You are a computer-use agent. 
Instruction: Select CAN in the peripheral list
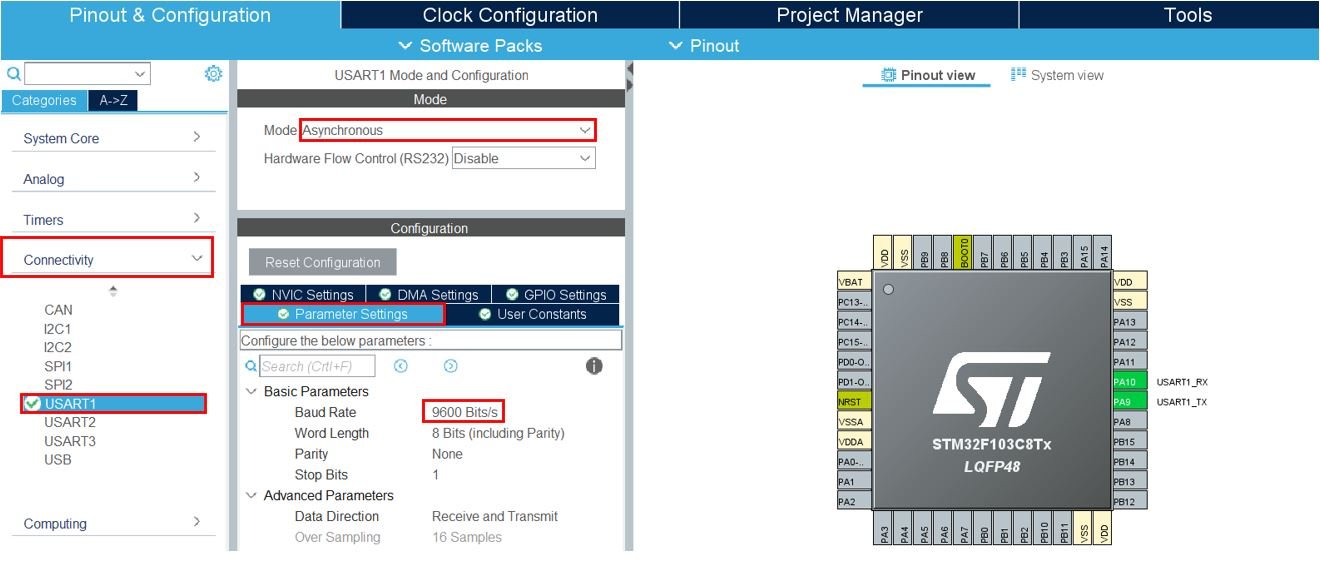pos(58,309)
